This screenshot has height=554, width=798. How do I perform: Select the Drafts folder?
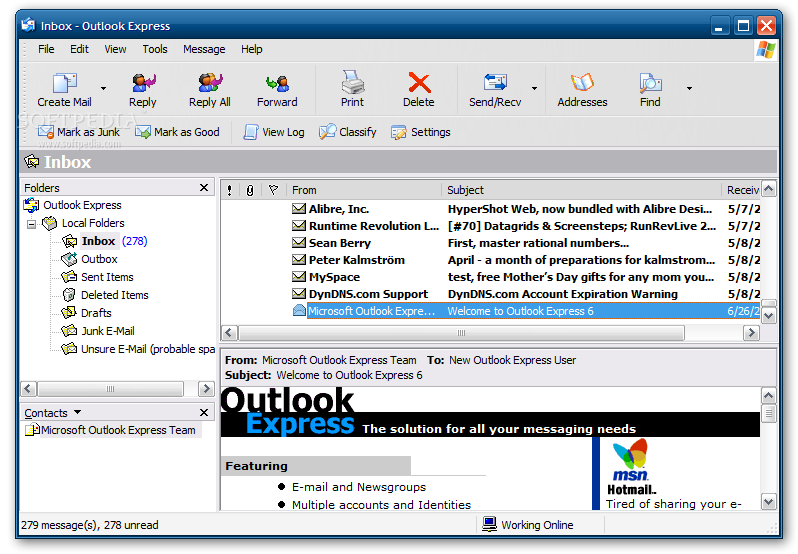(87, 313)
